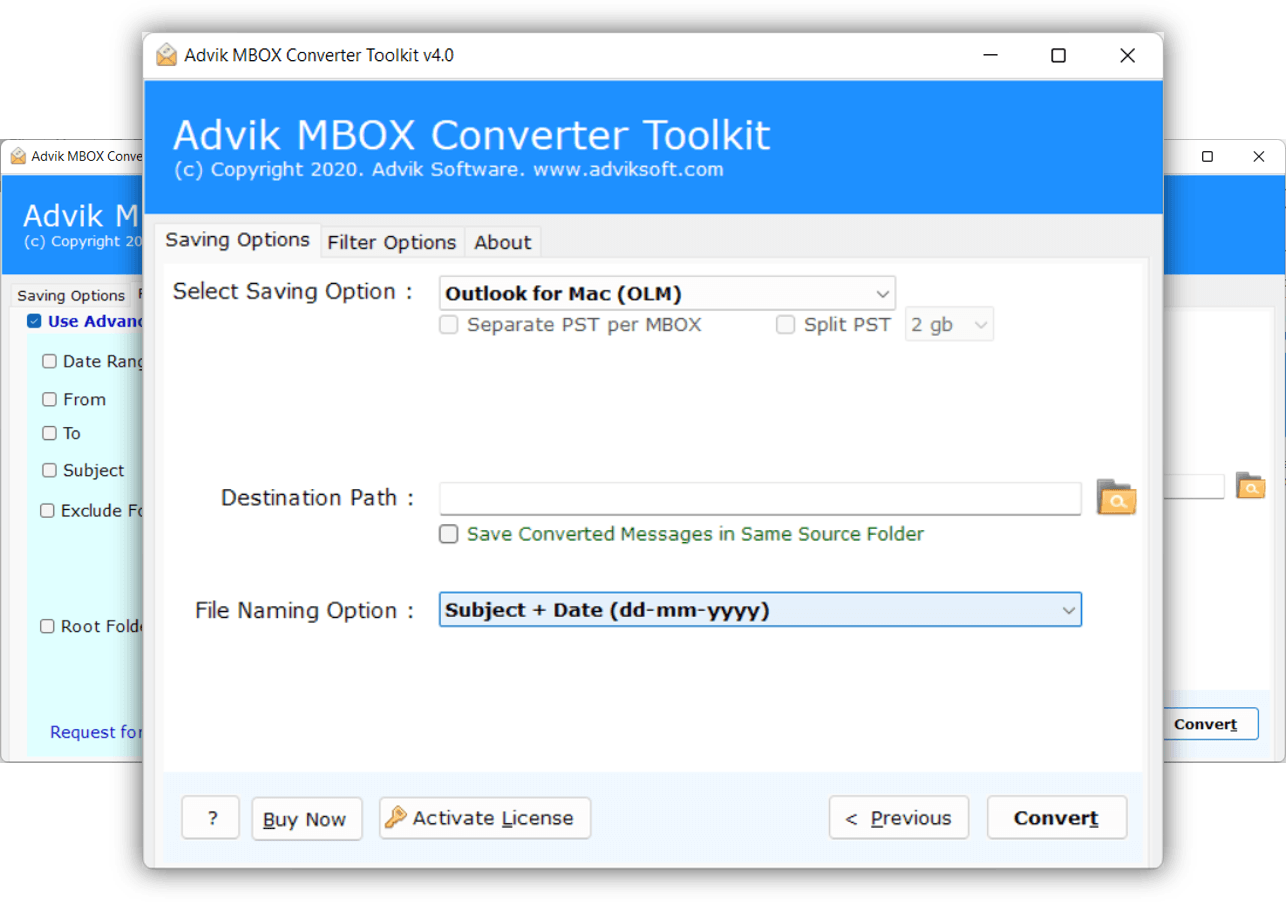
Task: Open the About tab
Action: [x=503, y=242]
